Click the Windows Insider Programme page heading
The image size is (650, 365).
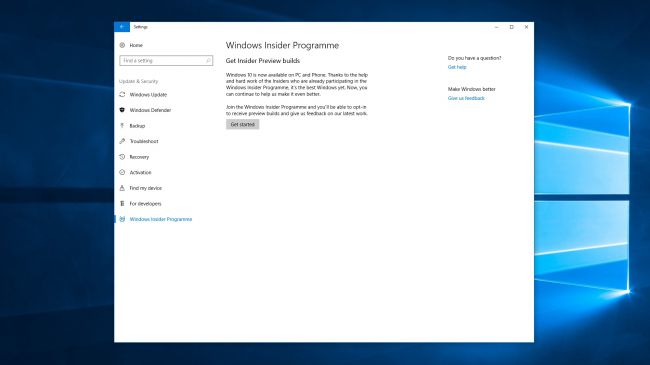[x=282, y=45]
